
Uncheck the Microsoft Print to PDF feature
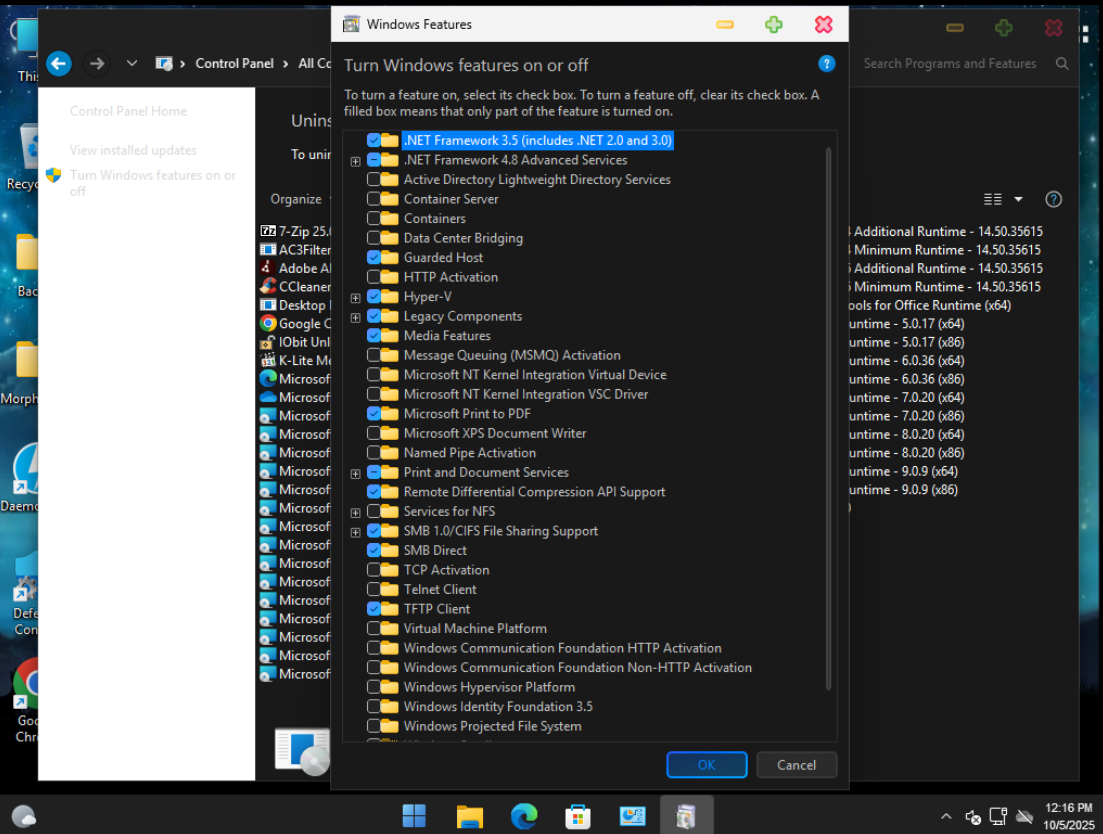click(x=374, y=414)
